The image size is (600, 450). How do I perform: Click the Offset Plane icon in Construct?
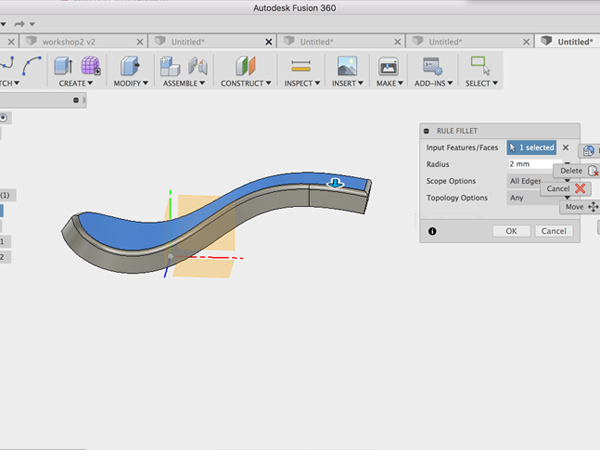tap(245, 65)
